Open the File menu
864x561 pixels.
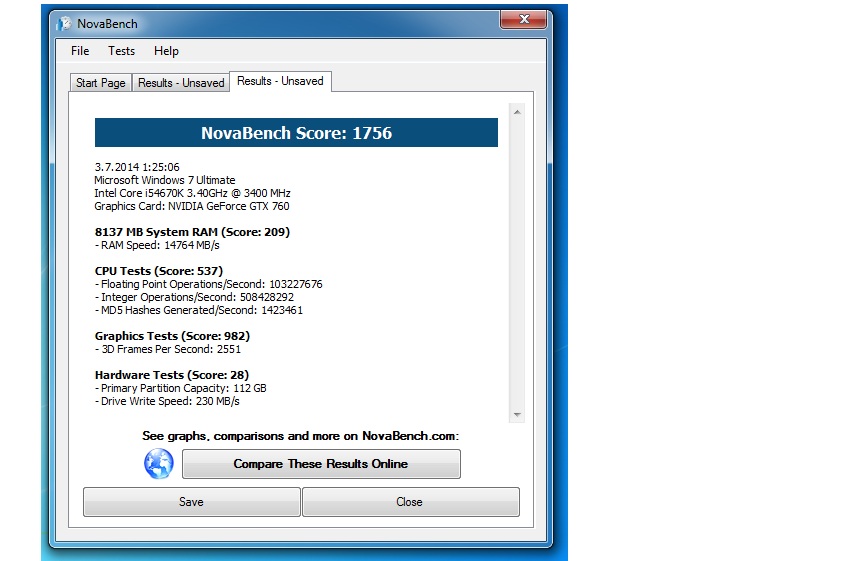pos(80,51)
